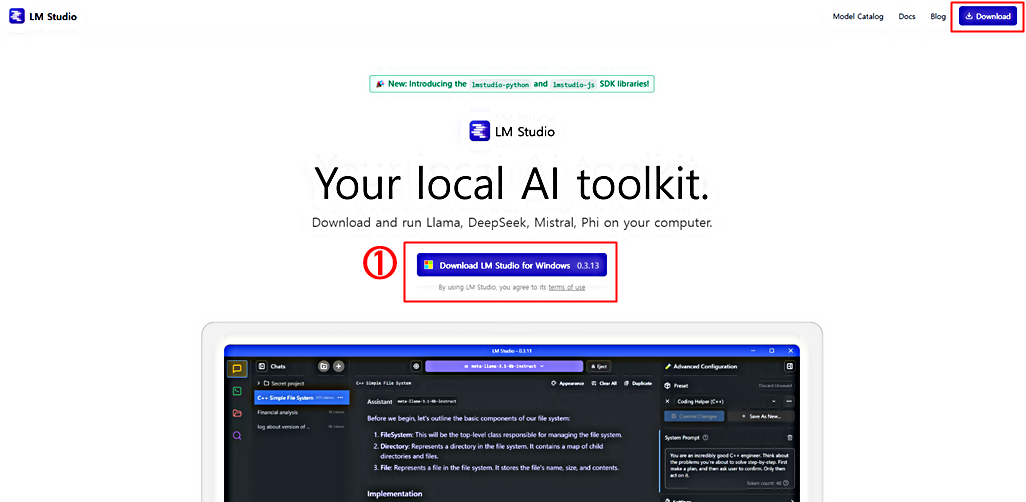Screen dimensions: 1026x502
Task: Open the Model Catalog page
Action: [858, 16]
